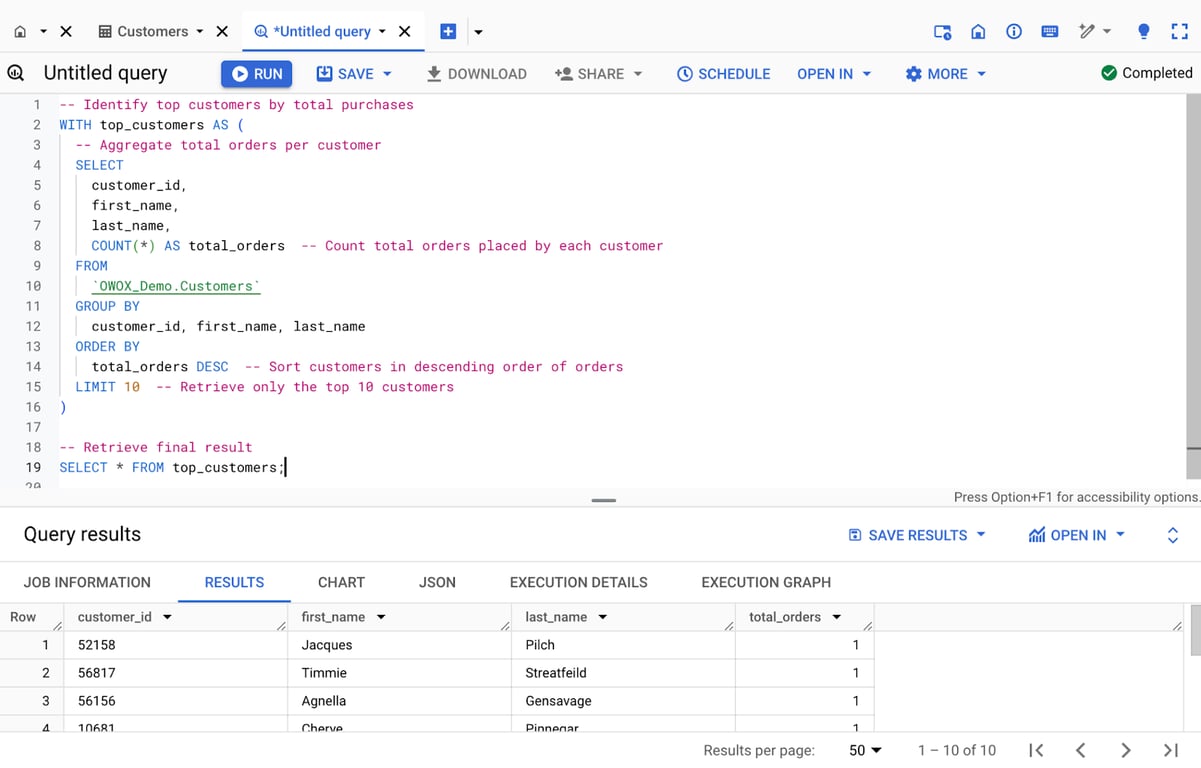Show keyboard shortcuts icon
Image resolution: width=1201 pixels, height=768 pixels.
click(x=1049, y=32)
